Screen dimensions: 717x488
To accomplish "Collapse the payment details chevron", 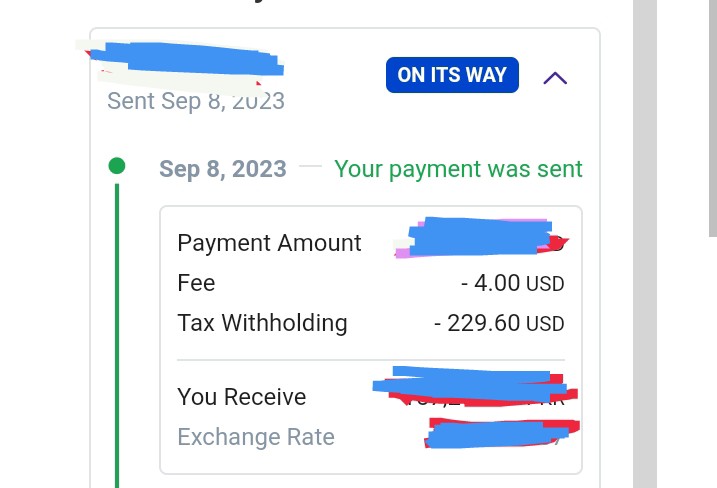I will pyautogui.click(x=555, y=77).
